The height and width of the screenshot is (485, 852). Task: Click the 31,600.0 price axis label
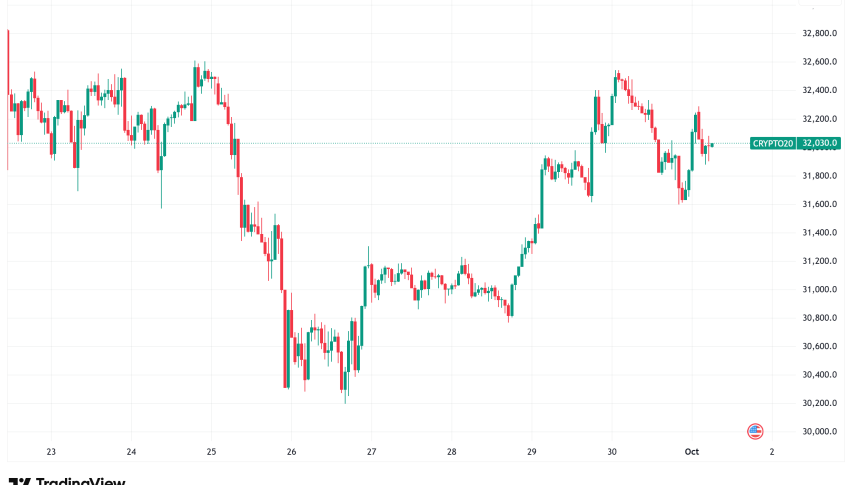(x=819, y=204)
